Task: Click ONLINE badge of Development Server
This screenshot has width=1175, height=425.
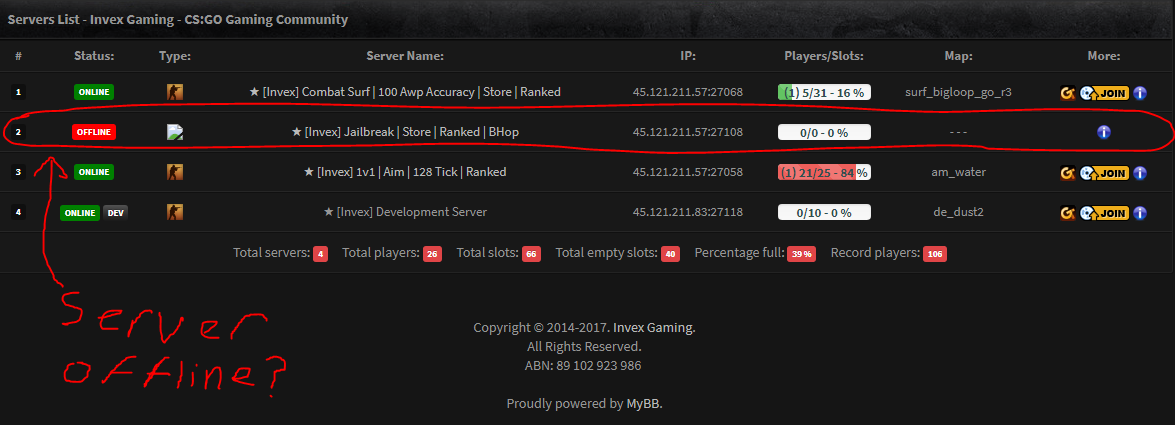Action: [80, 212]
